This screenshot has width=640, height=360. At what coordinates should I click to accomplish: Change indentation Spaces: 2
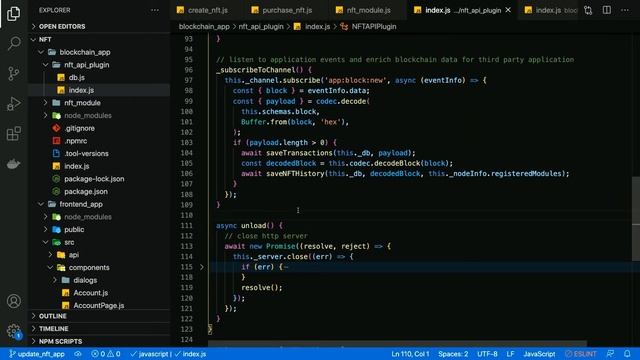pyautogui.click(x=453, y=354)
